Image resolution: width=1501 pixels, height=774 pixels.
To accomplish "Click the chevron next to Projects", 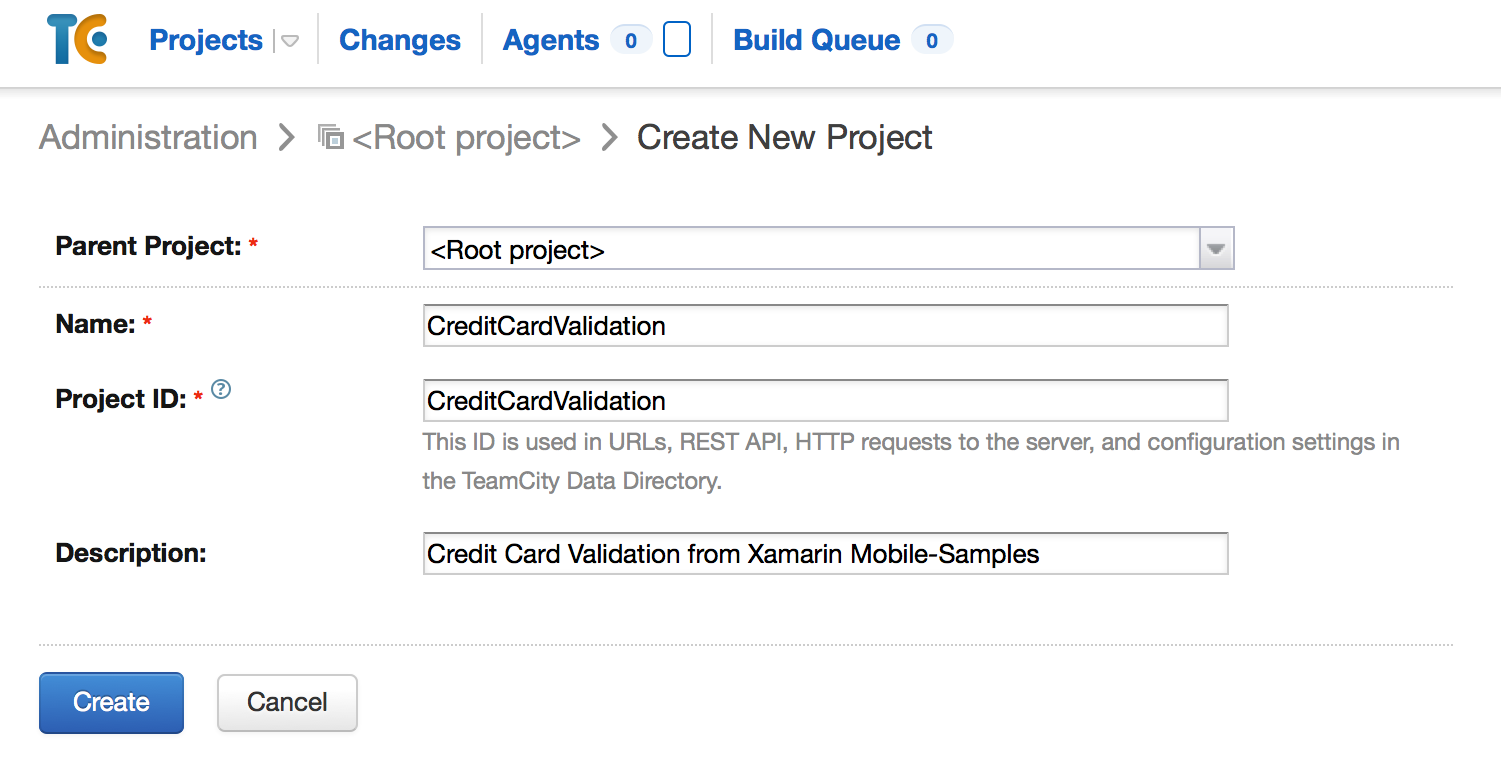I will 289,41.
